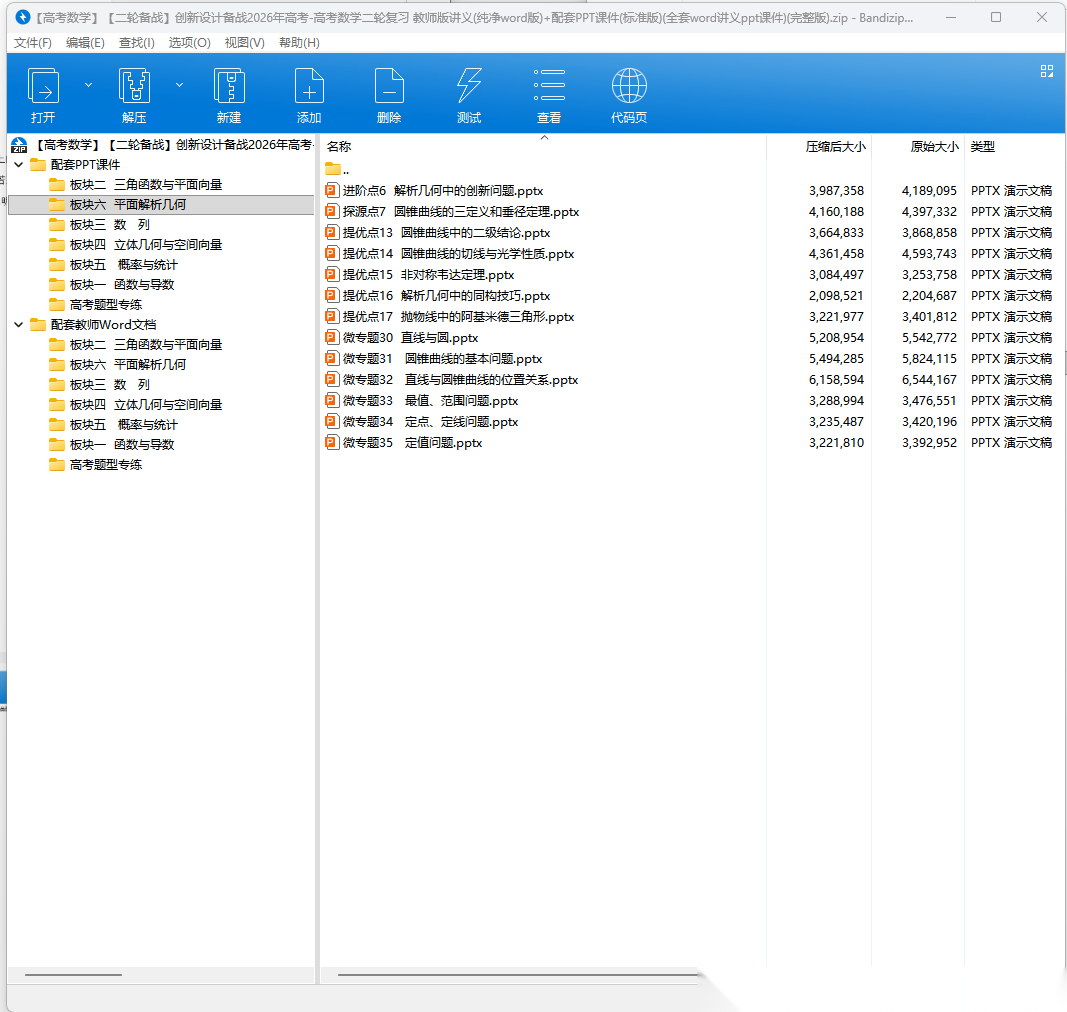
Task: Open dropdown arrow next to 解压 button
Action: pos(179,85)
